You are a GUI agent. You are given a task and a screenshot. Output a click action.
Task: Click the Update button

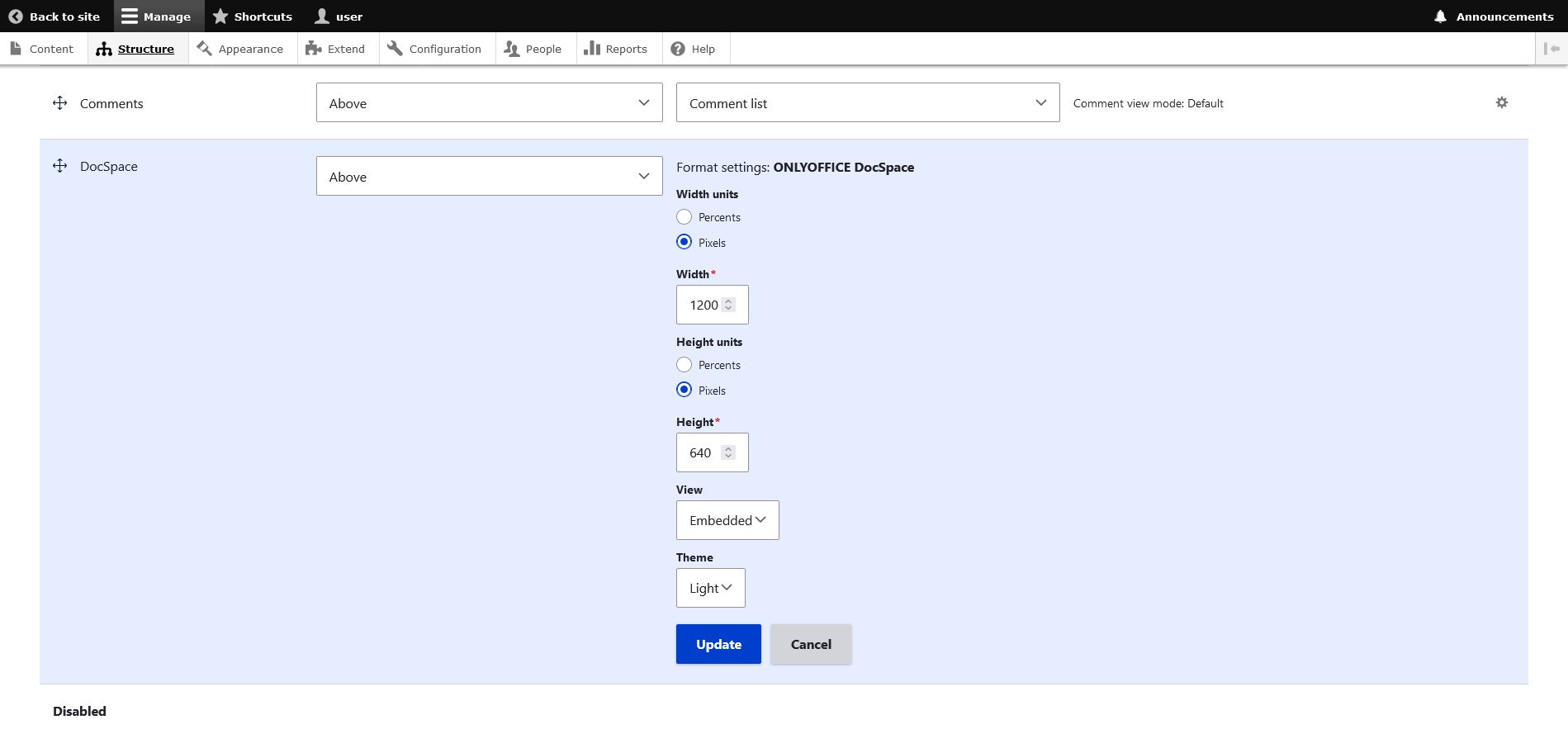click(x=718, y=644)
